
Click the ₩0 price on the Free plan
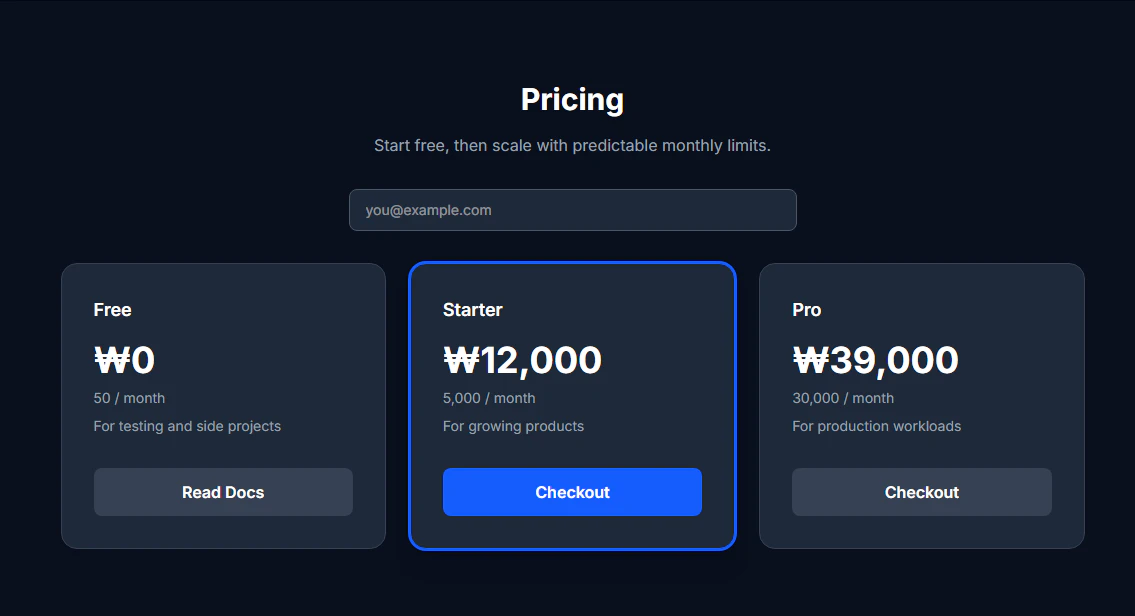pos(124,360)
